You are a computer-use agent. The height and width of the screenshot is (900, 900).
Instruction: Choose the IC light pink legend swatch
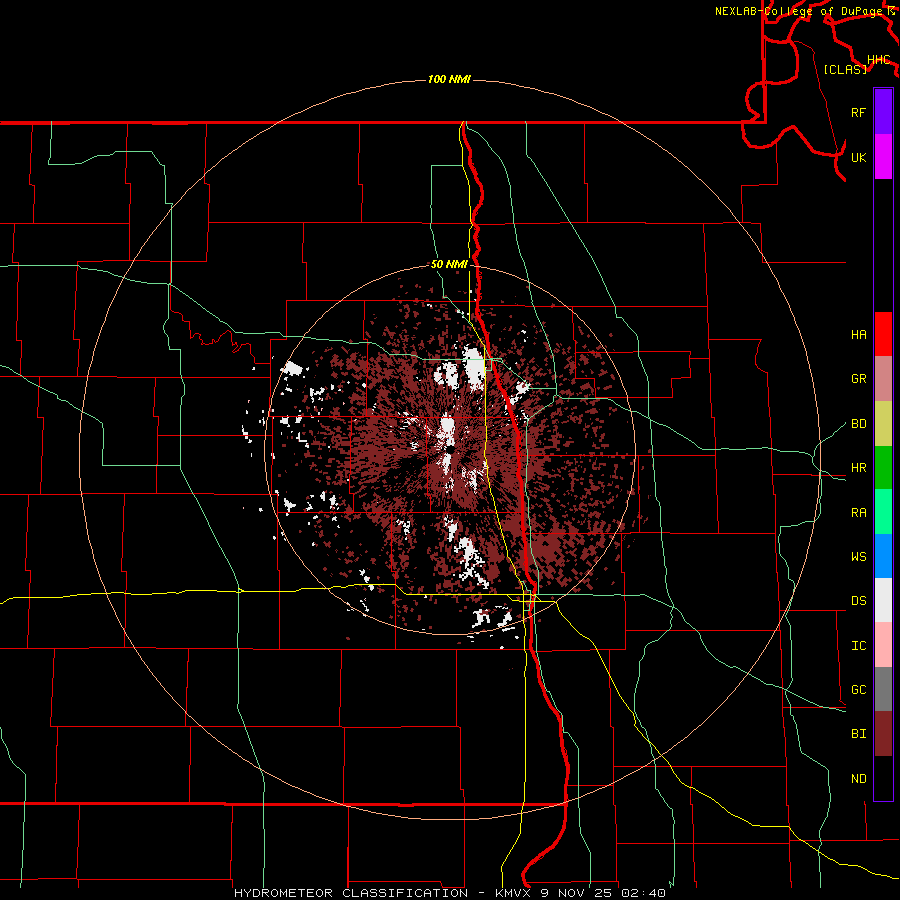[x=883, y=645]
